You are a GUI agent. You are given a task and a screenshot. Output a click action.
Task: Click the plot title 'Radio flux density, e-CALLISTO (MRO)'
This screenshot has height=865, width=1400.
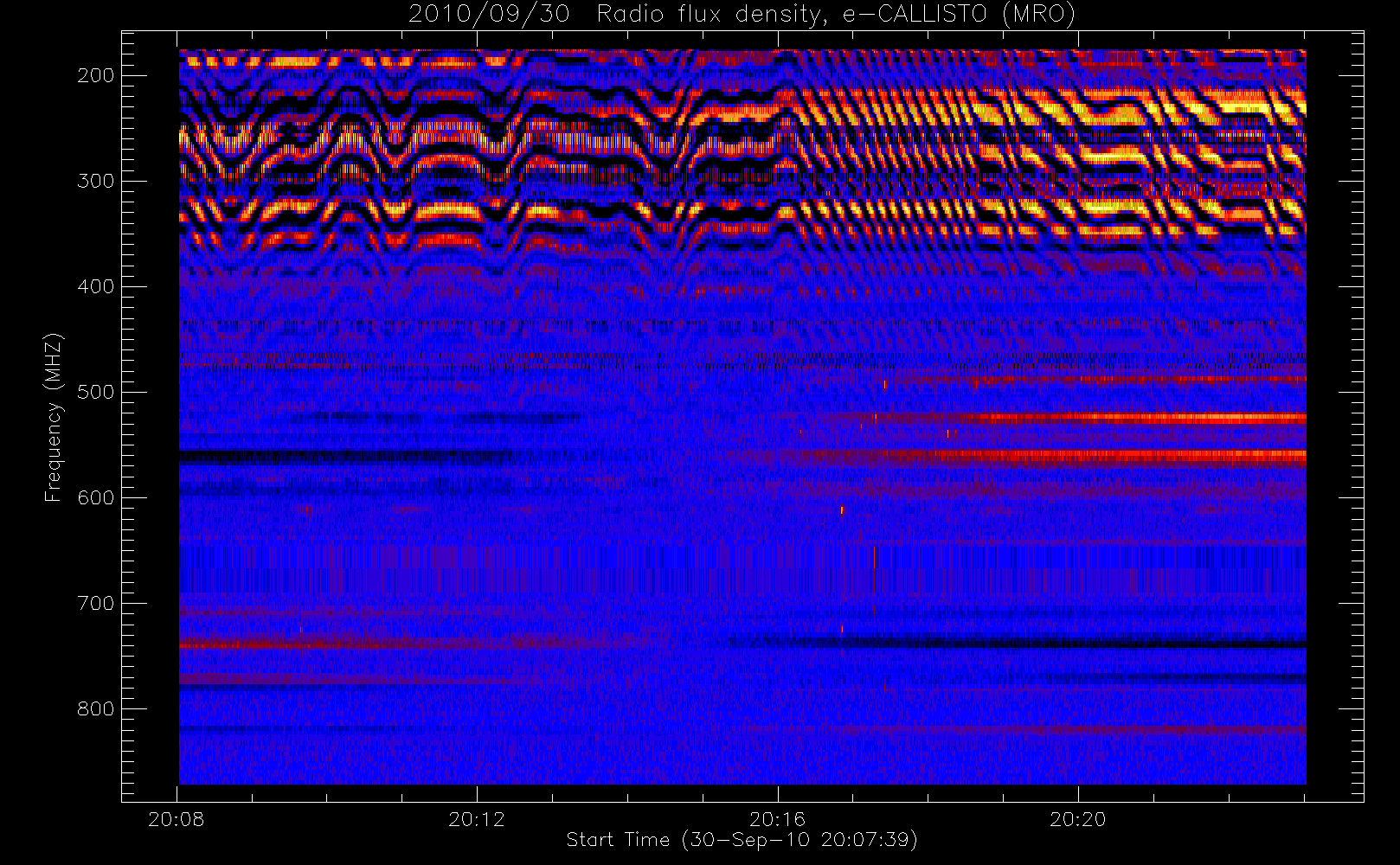click(837, 15)
